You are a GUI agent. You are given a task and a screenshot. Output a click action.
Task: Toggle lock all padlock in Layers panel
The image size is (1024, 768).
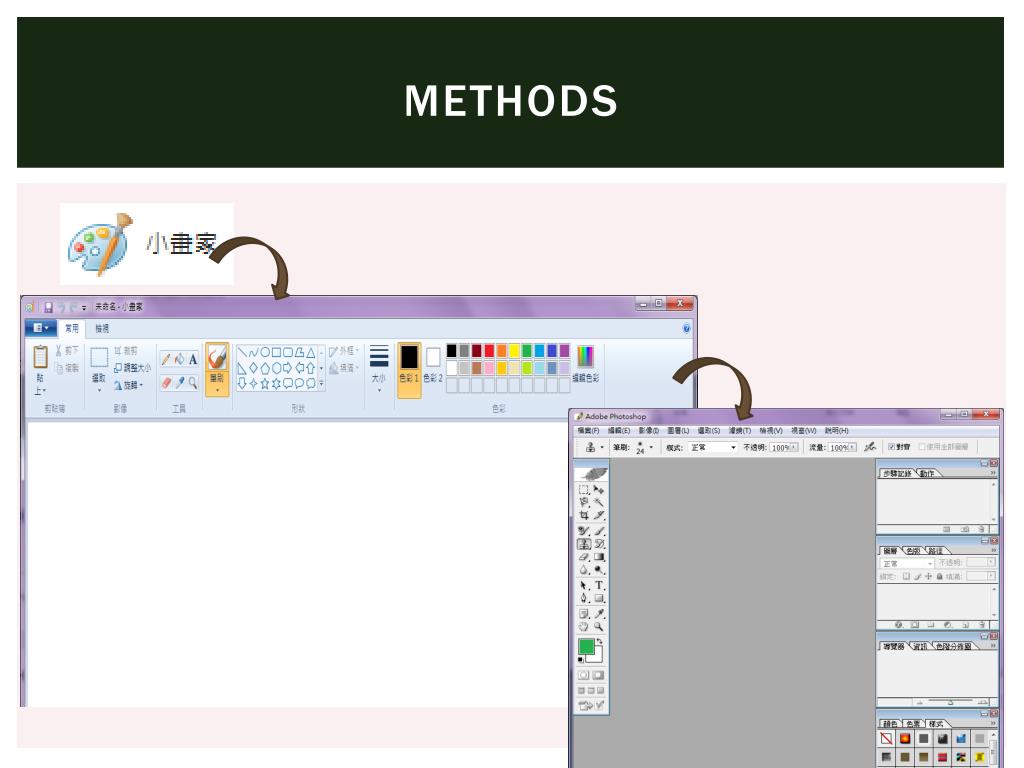tap(939, 577)
